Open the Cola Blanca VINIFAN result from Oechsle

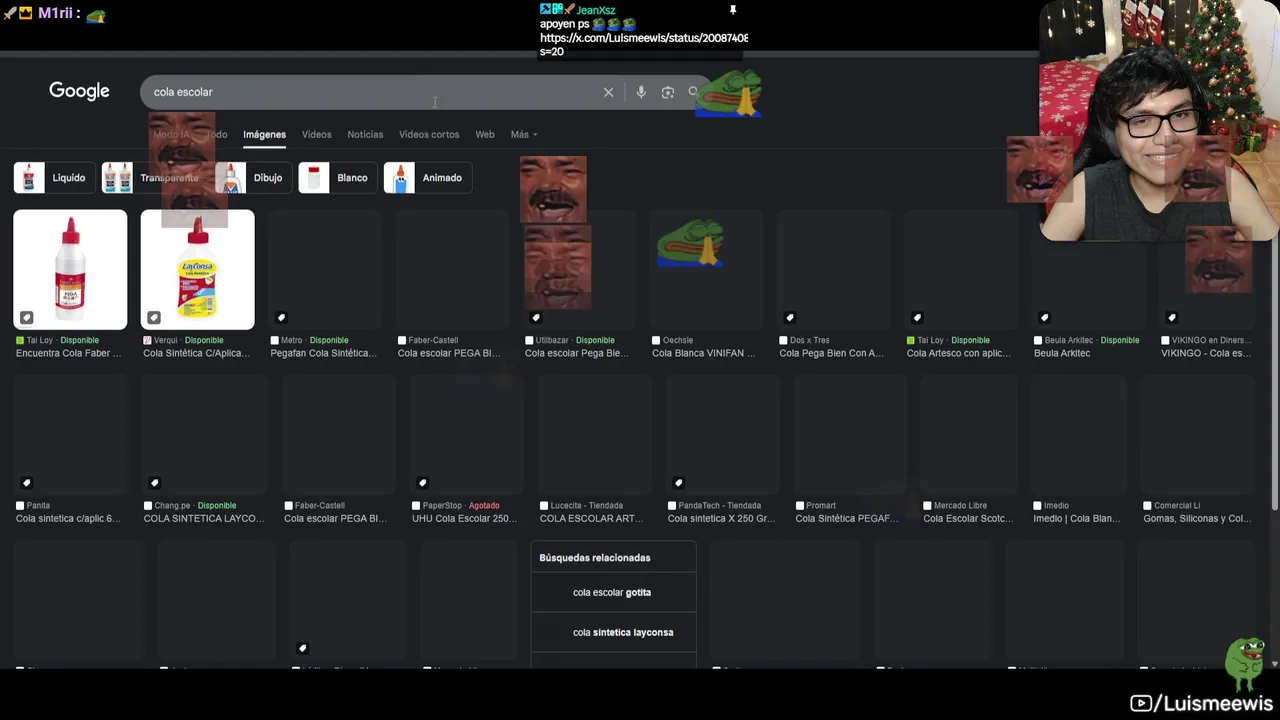704,353
